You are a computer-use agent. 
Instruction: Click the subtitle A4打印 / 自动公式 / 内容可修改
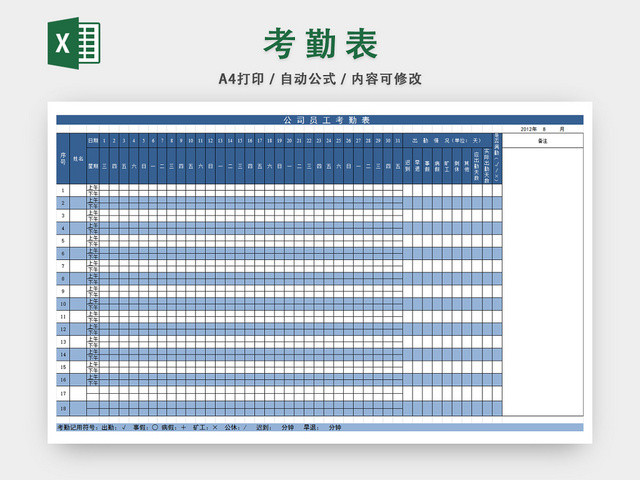point(320,79)
